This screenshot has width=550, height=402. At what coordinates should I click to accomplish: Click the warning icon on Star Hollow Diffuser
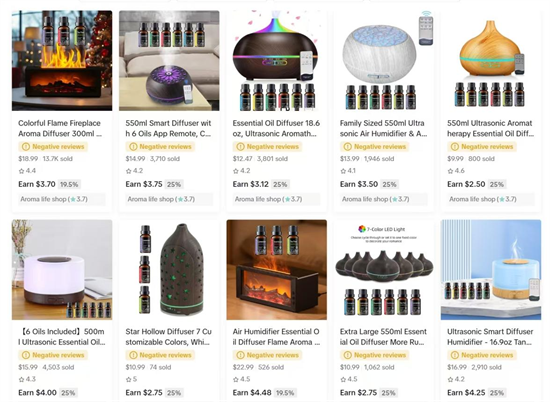[x=133, y=355]
